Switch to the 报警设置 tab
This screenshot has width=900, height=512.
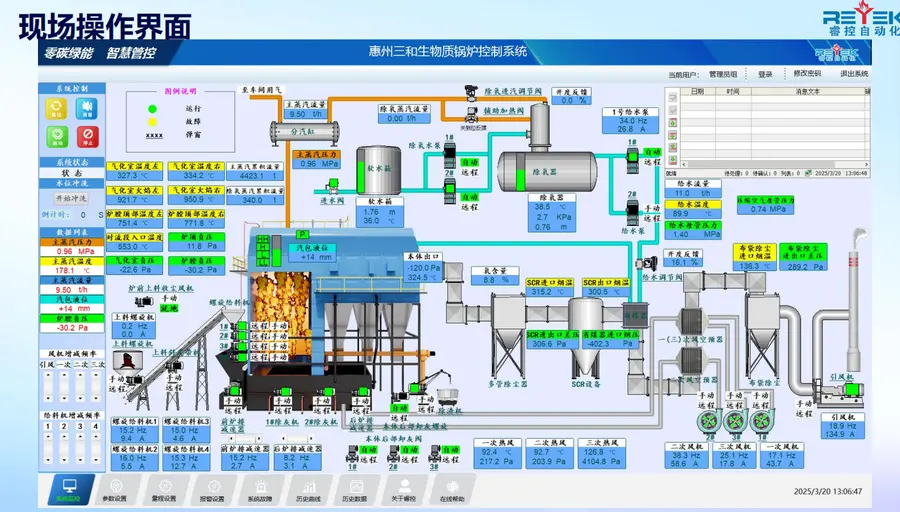212,491
